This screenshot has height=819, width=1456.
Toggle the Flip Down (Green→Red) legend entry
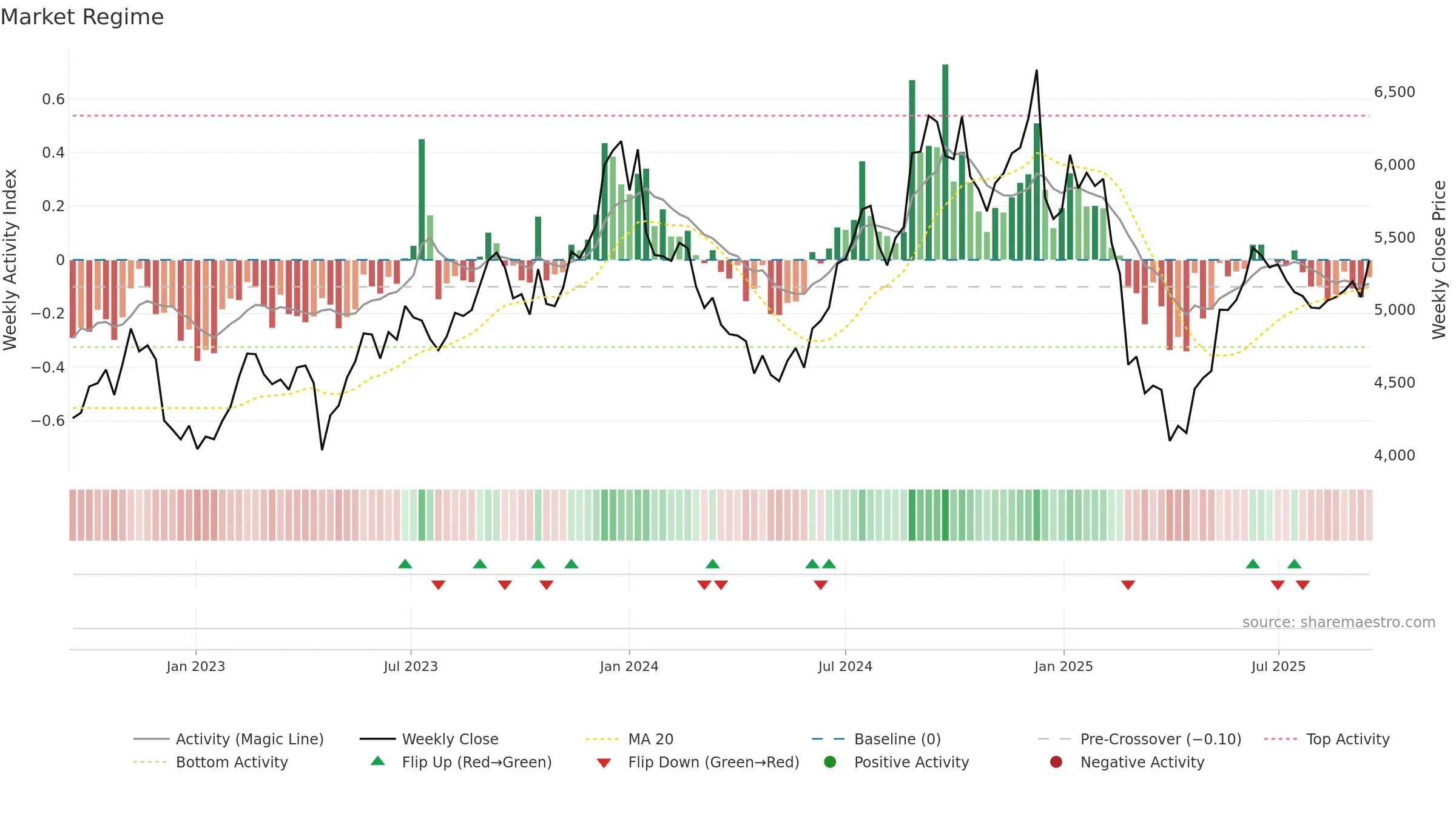pyautogui.click(x=698, y=762)
